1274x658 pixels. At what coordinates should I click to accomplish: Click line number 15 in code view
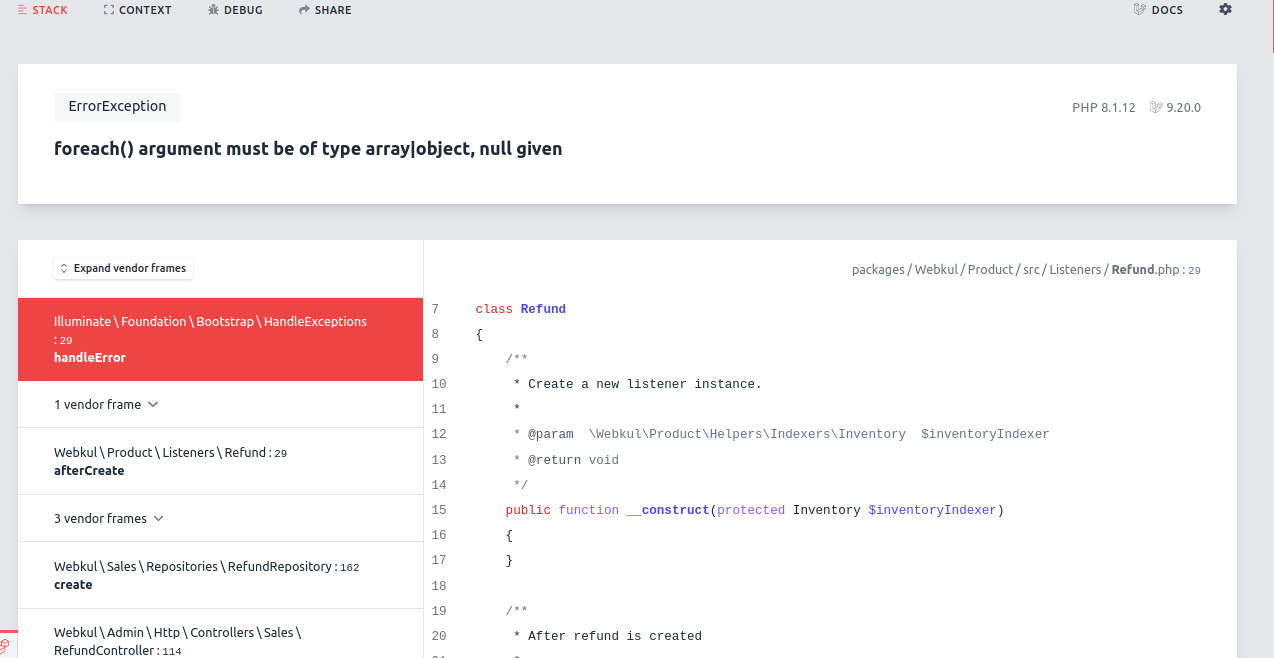click(439, 510)
